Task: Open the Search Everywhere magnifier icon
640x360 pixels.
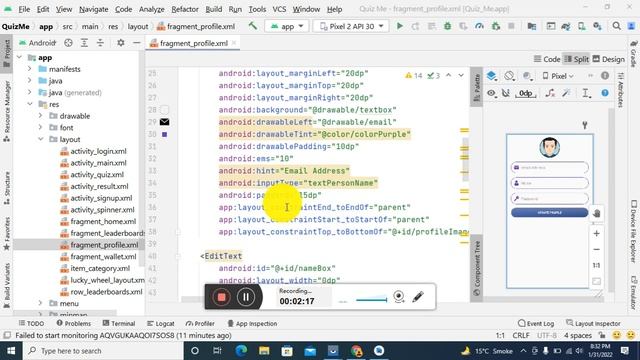Action: point(616,26)
